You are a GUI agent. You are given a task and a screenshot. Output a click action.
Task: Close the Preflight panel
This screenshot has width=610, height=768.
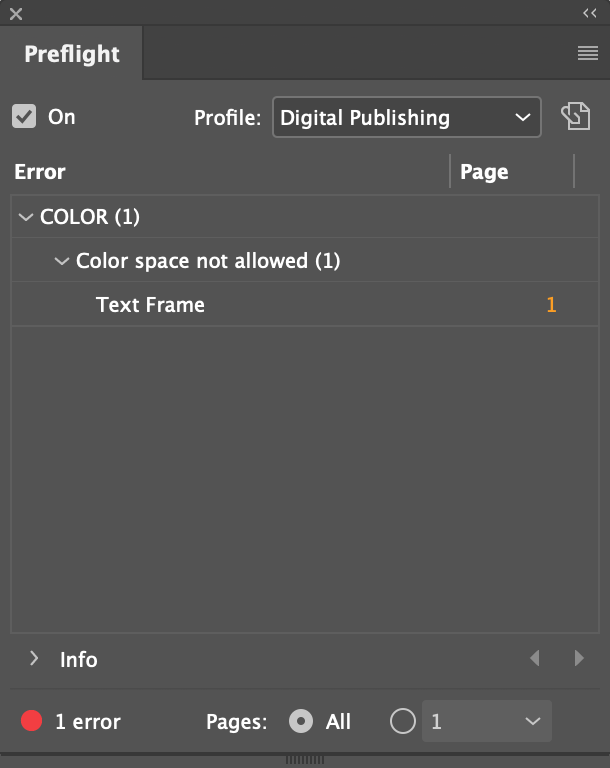pos(16,14)
